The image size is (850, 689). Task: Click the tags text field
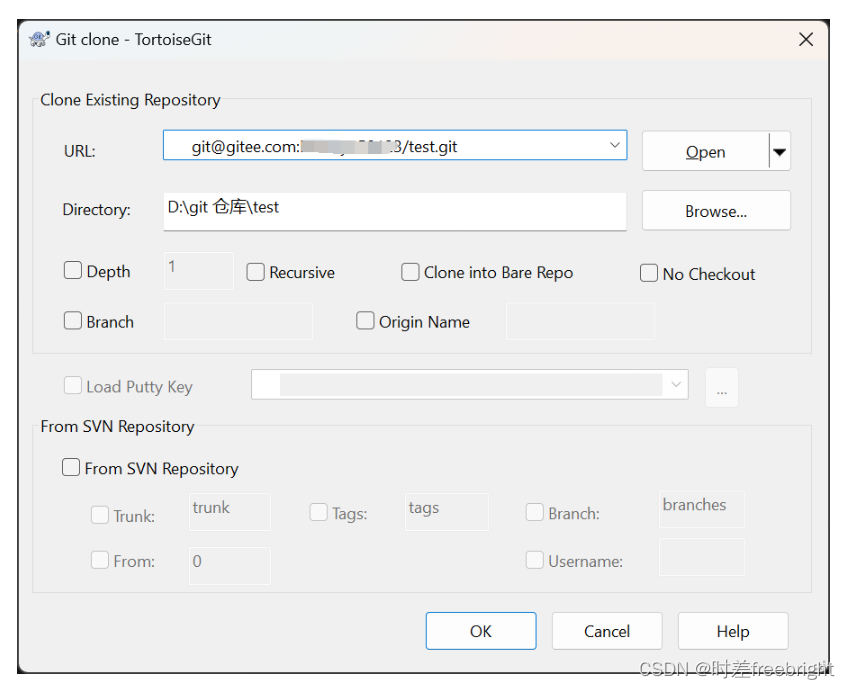pyautogui.click(x=447, y=512)
